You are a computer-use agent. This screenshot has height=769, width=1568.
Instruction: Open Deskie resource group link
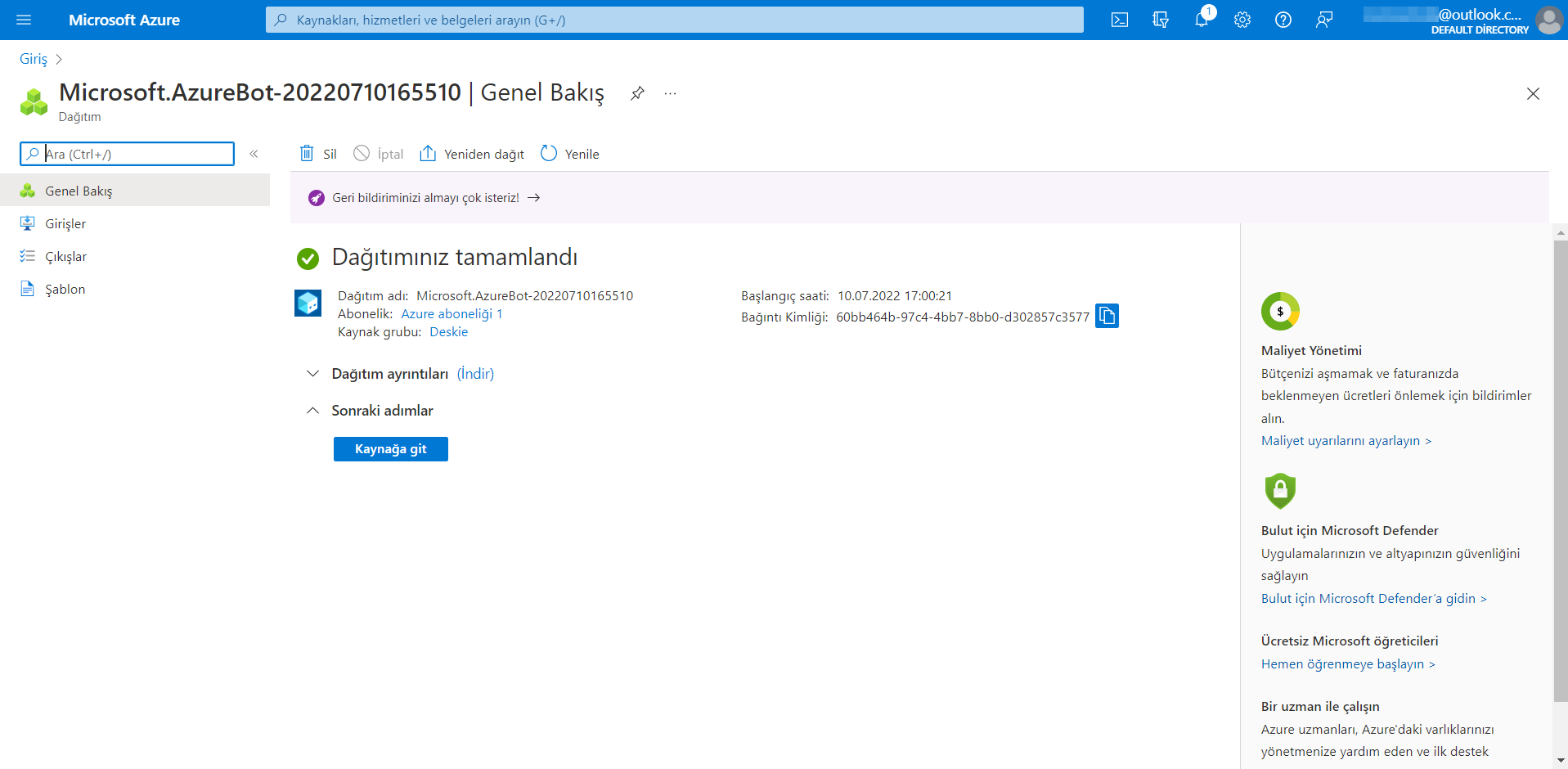(449, 332)
